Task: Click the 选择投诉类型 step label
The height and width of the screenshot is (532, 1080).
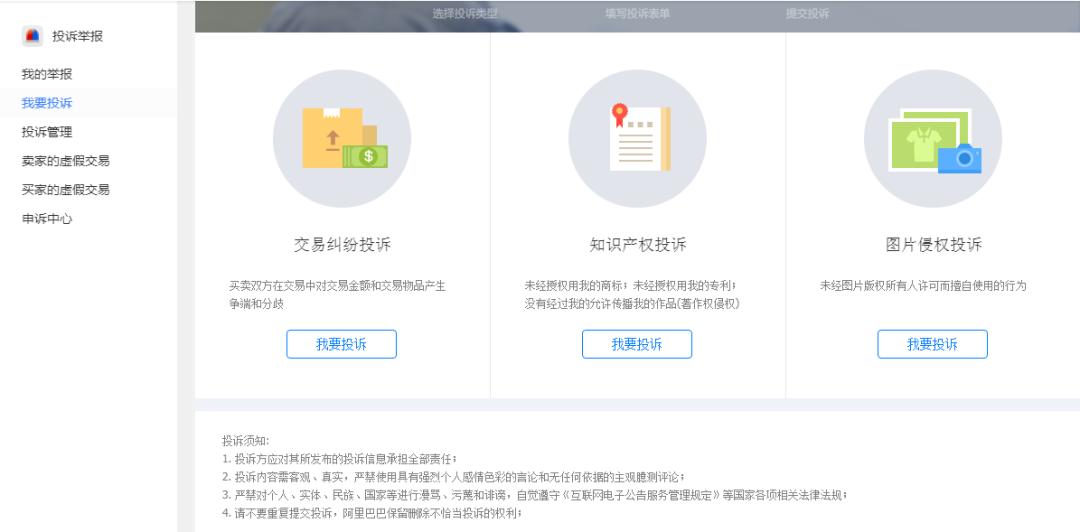Action: 465,13
